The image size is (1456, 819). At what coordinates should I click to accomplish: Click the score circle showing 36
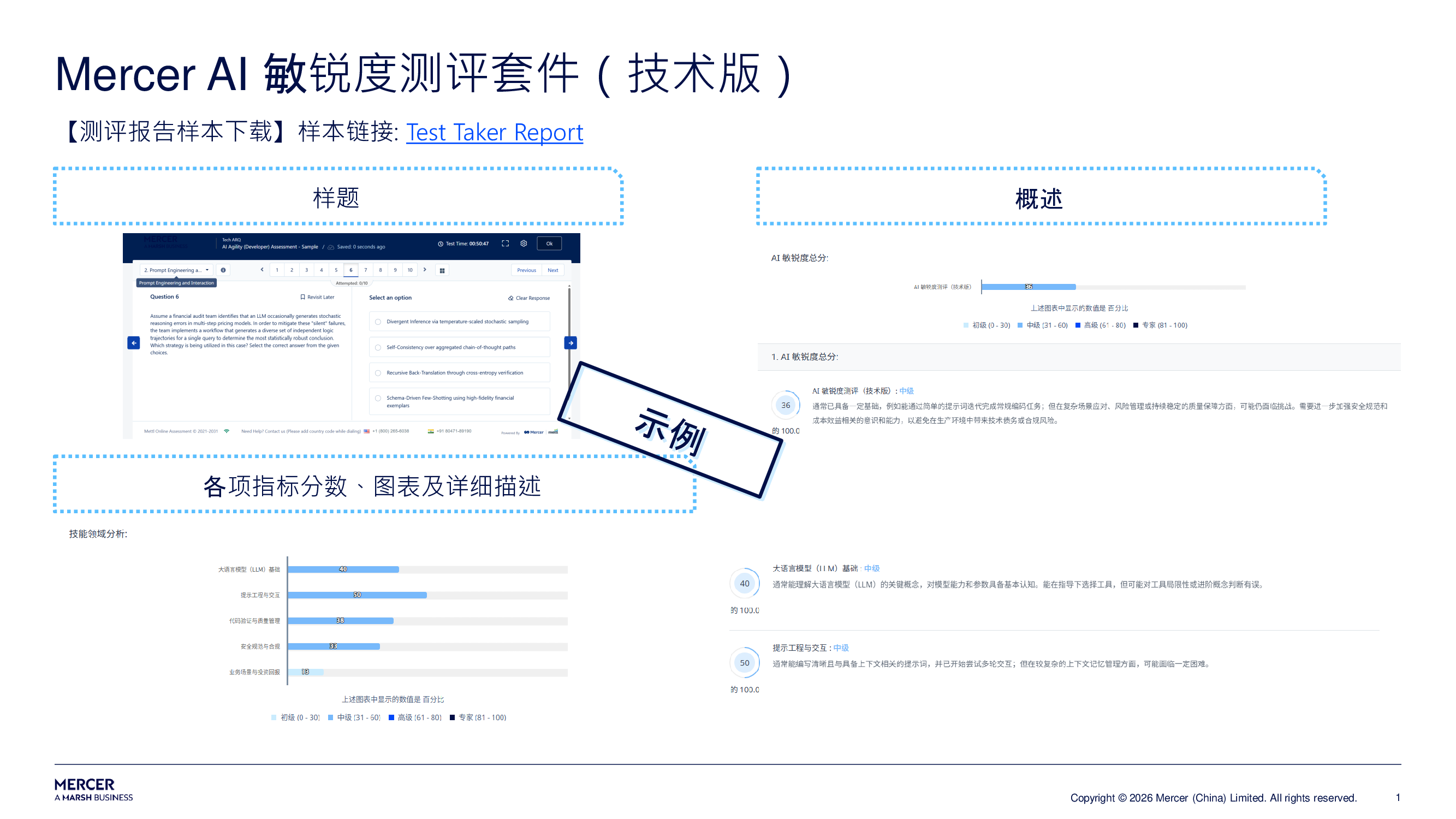(x=786, y=405)
